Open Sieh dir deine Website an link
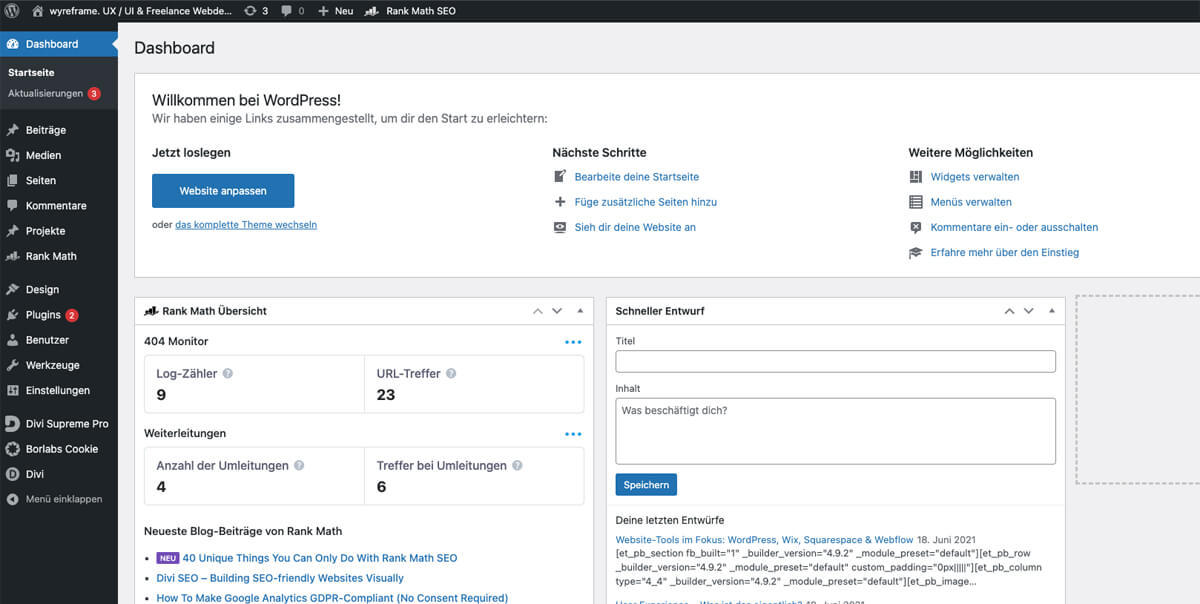 click(635, 227)
